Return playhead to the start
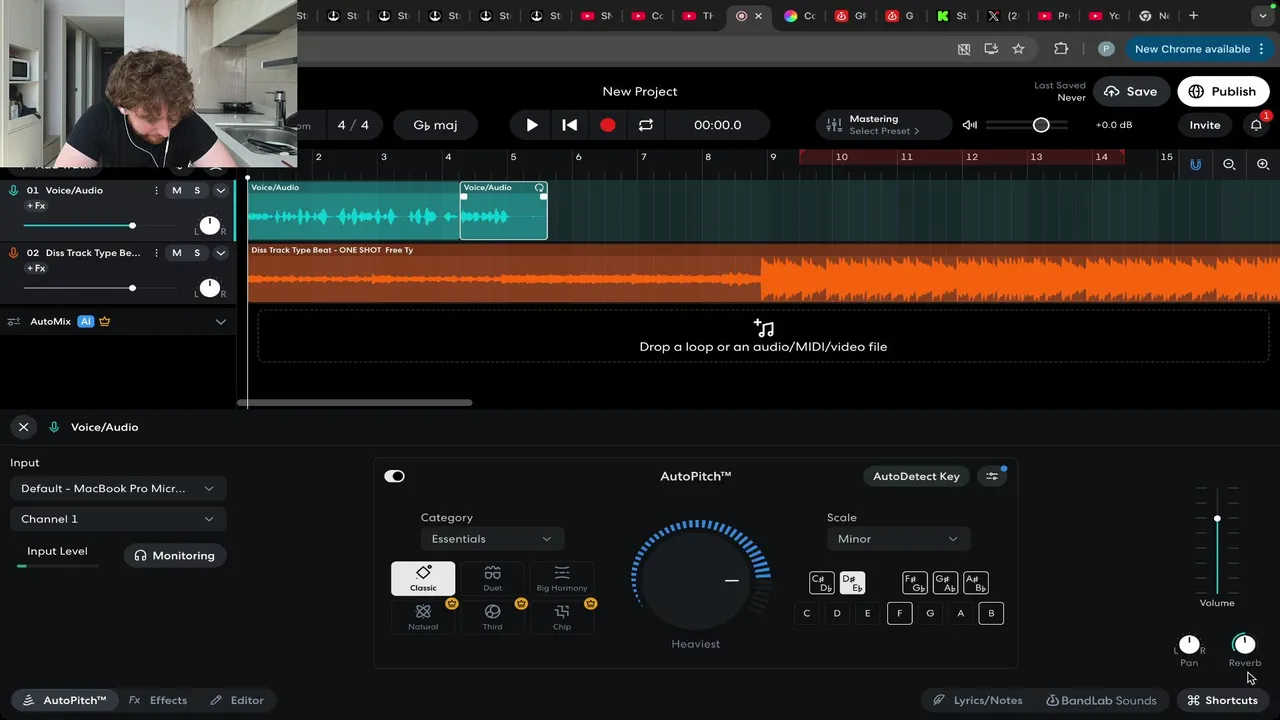Viewport: 1280px width, 720px height. (569, 125)
